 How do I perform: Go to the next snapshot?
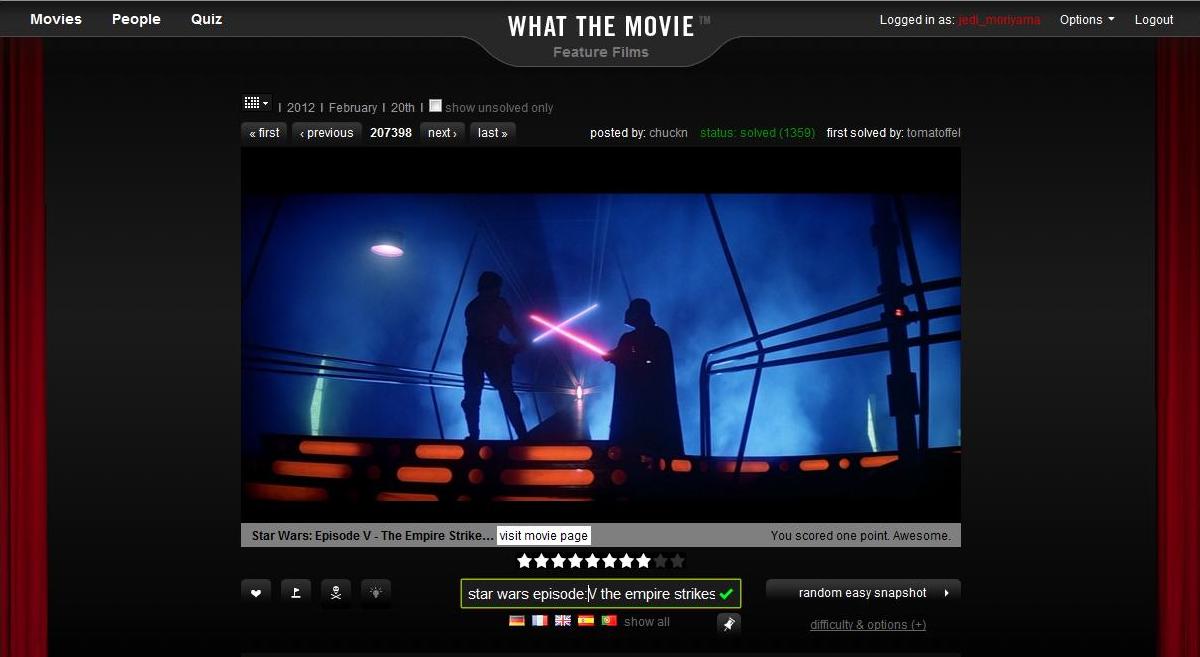pos(442,133)
